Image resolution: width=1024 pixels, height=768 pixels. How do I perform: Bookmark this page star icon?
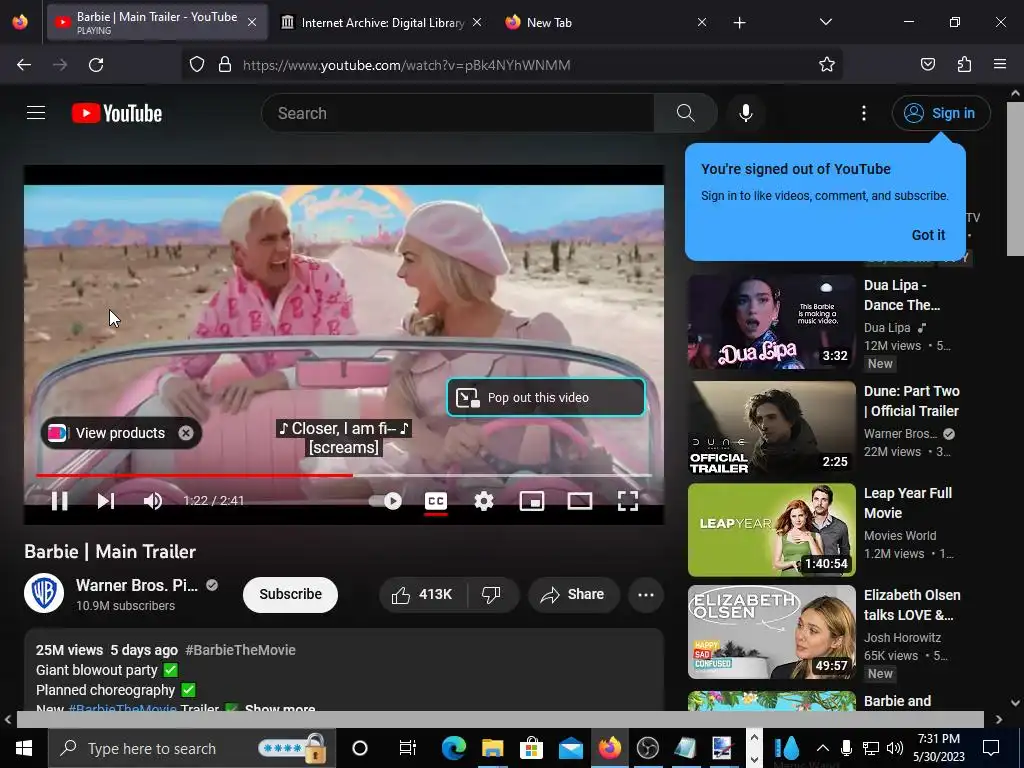(x=827, y=64)
